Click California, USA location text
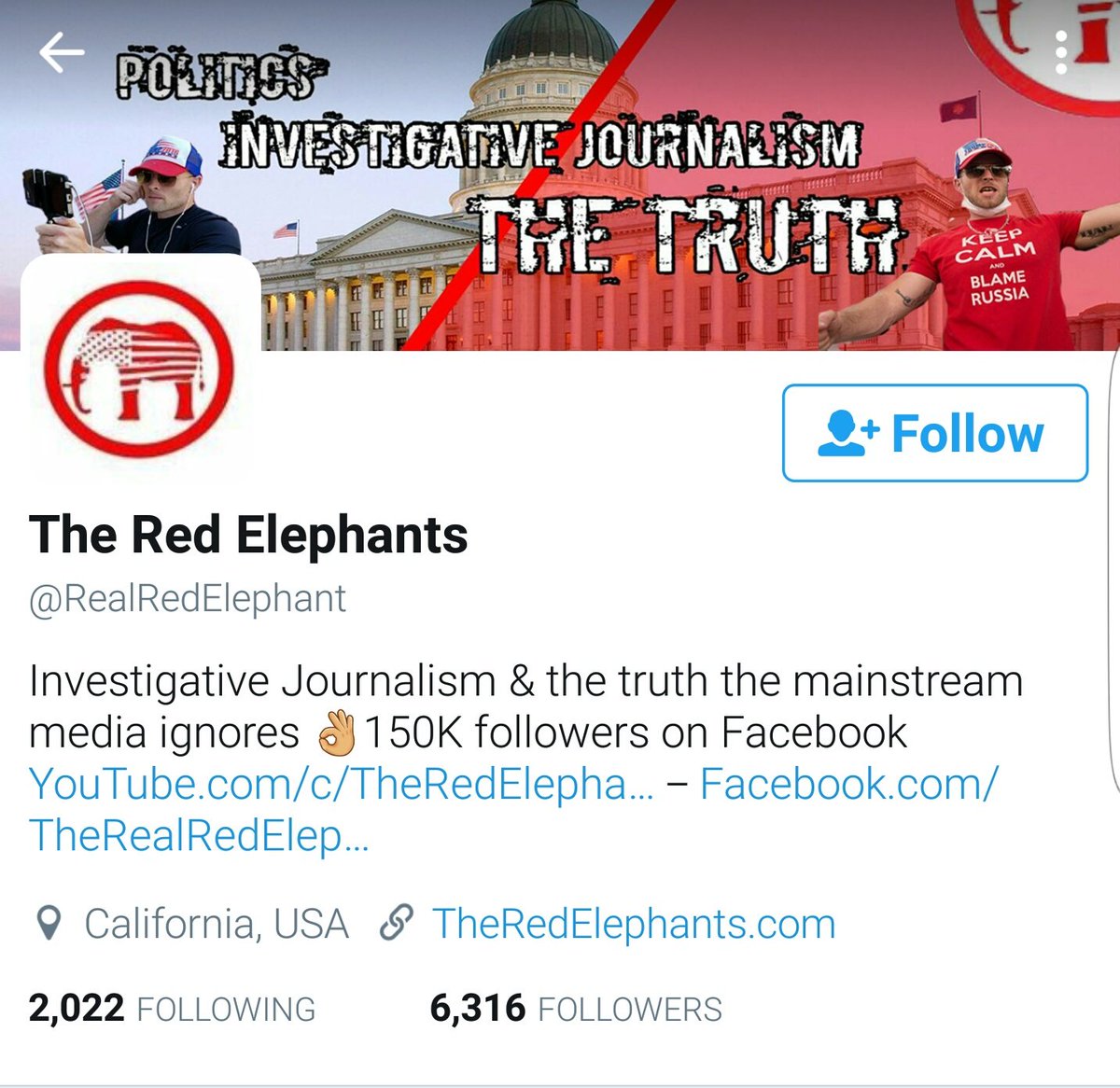The image size is (1120, 1088). [217, 924]
